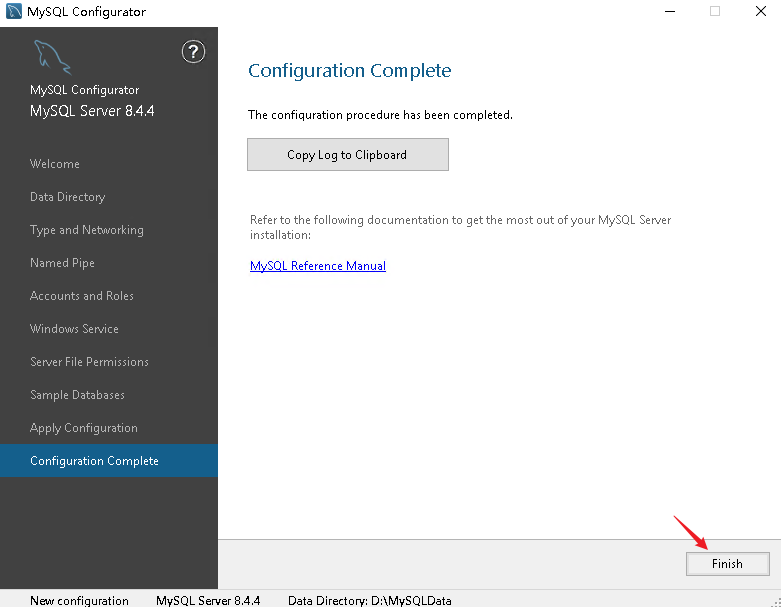The width and height of the screenshot is (781, 607).
Task: Click the MySQL dolphin logo
Action: pyautogui.click(x=52, y=57)
